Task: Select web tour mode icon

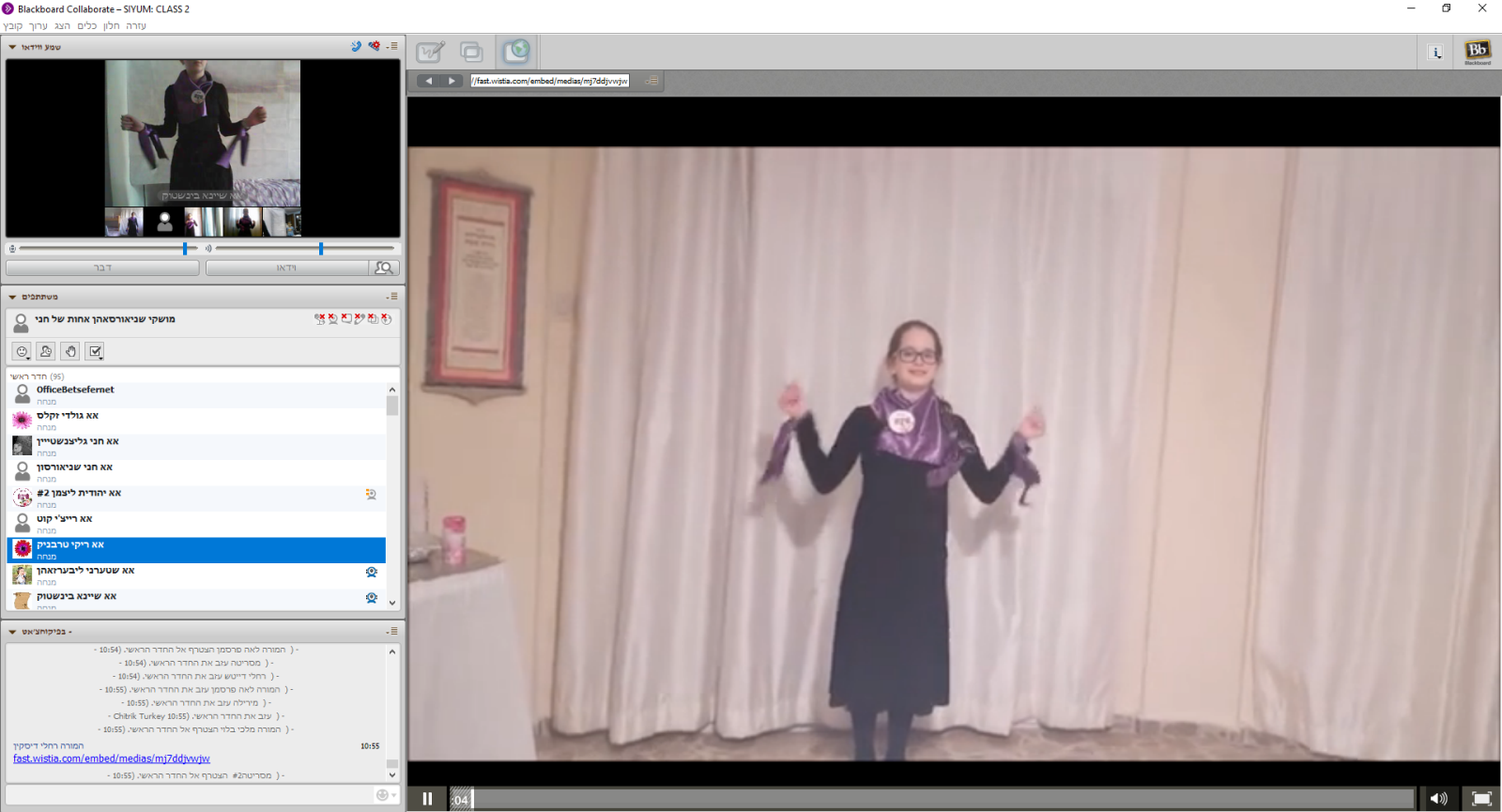Action: tap(515, 52)
